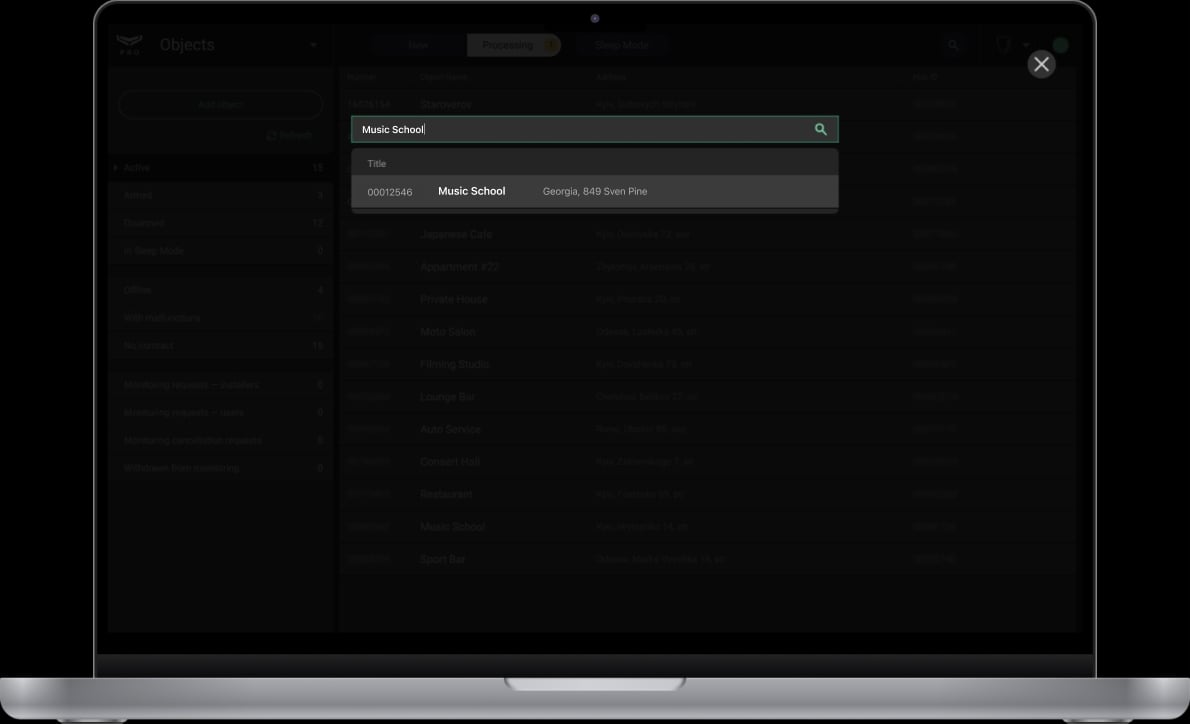
Task: Open dropdown arrow beside shield icon
Action: coord(1026,46)
